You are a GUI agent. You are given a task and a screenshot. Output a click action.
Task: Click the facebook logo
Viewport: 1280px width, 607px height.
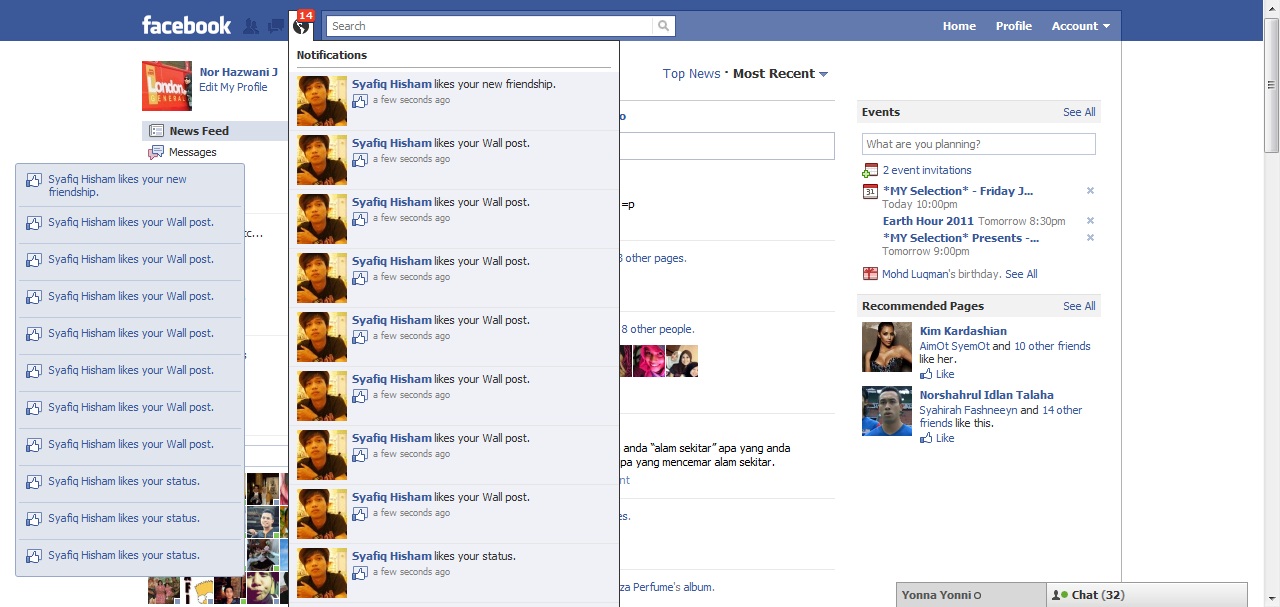tap(186, 25)
